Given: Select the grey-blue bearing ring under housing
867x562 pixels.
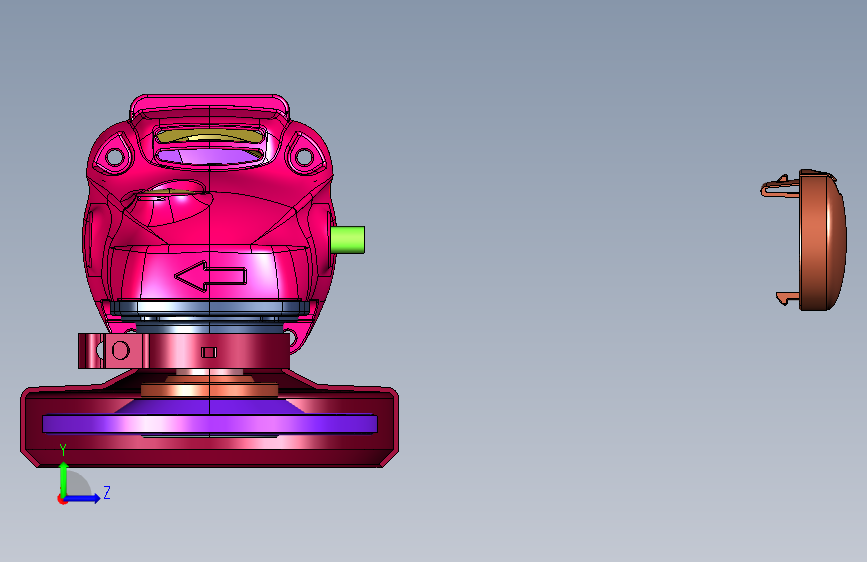Looking at the screenshot, I should (x=210, y=308).
